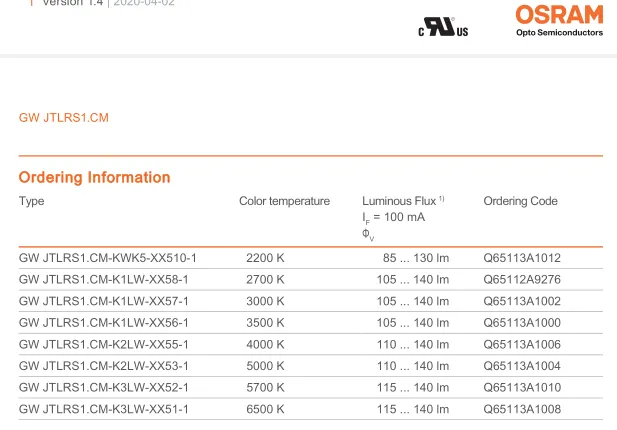Click the Luminous Flux column header

point(402,201)
